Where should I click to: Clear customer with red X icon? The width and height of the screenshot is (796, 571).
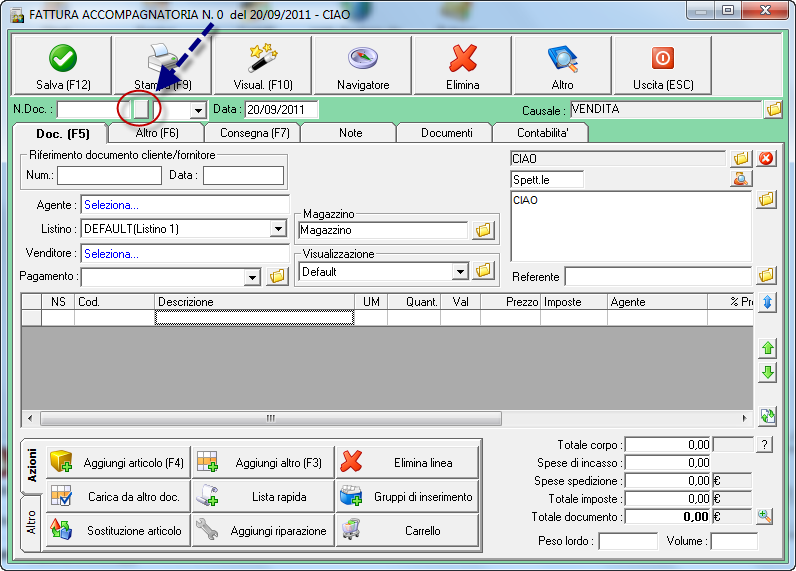tap(766, 159)
